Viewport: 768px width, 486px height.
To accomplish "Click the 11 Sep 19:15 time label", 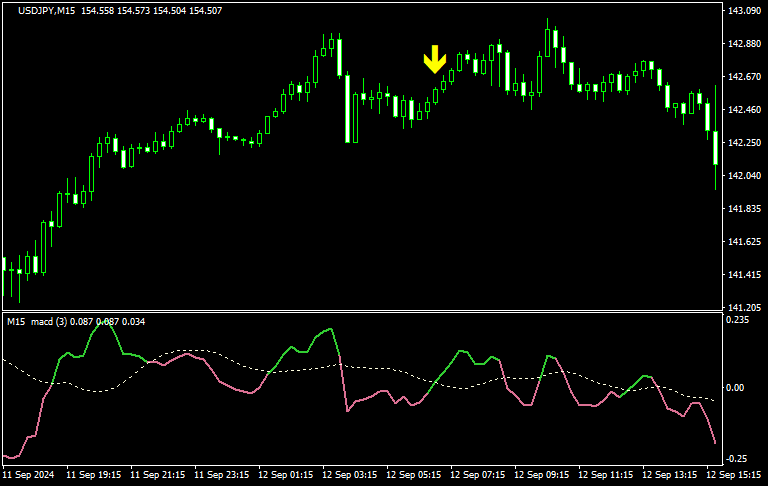I will [x=92, y=475].
